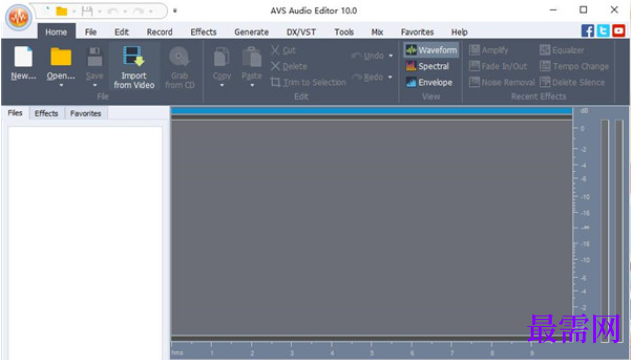Expand the Copy dropdown arrow

[222, 85]
